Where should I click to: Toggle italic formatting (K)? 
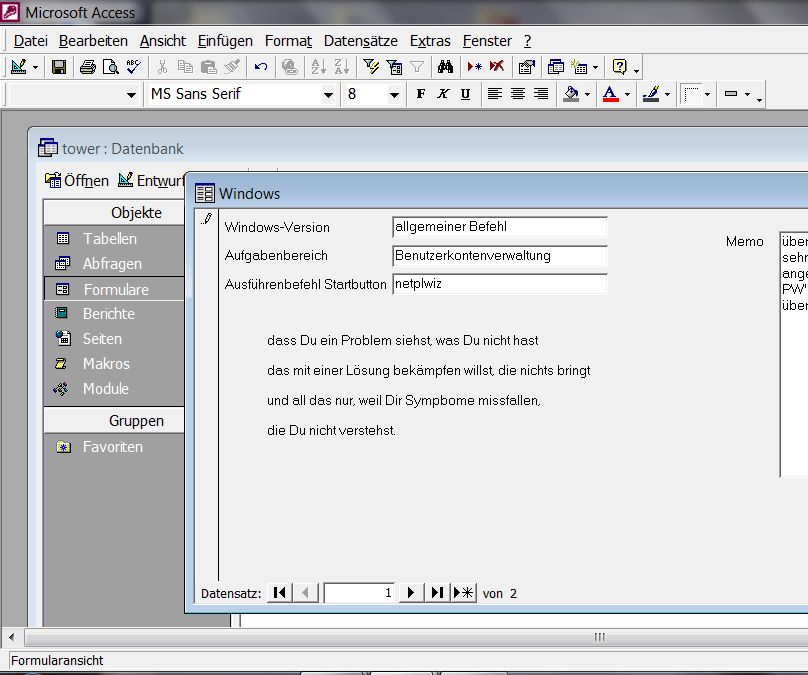(x=443, y=94)
